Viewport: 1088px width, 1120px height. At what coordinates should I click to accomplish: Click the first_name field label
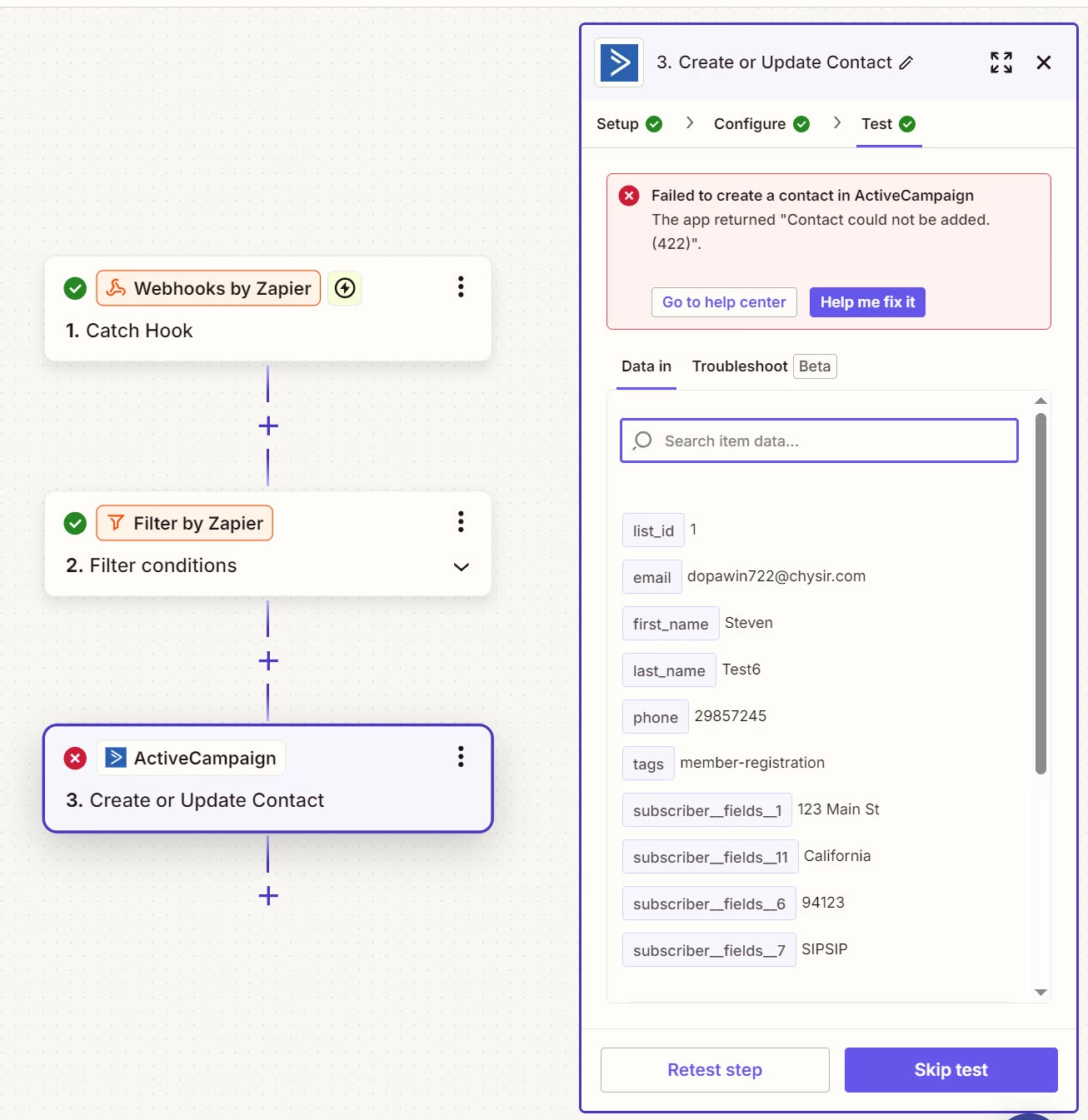click(x=671, y=624)
